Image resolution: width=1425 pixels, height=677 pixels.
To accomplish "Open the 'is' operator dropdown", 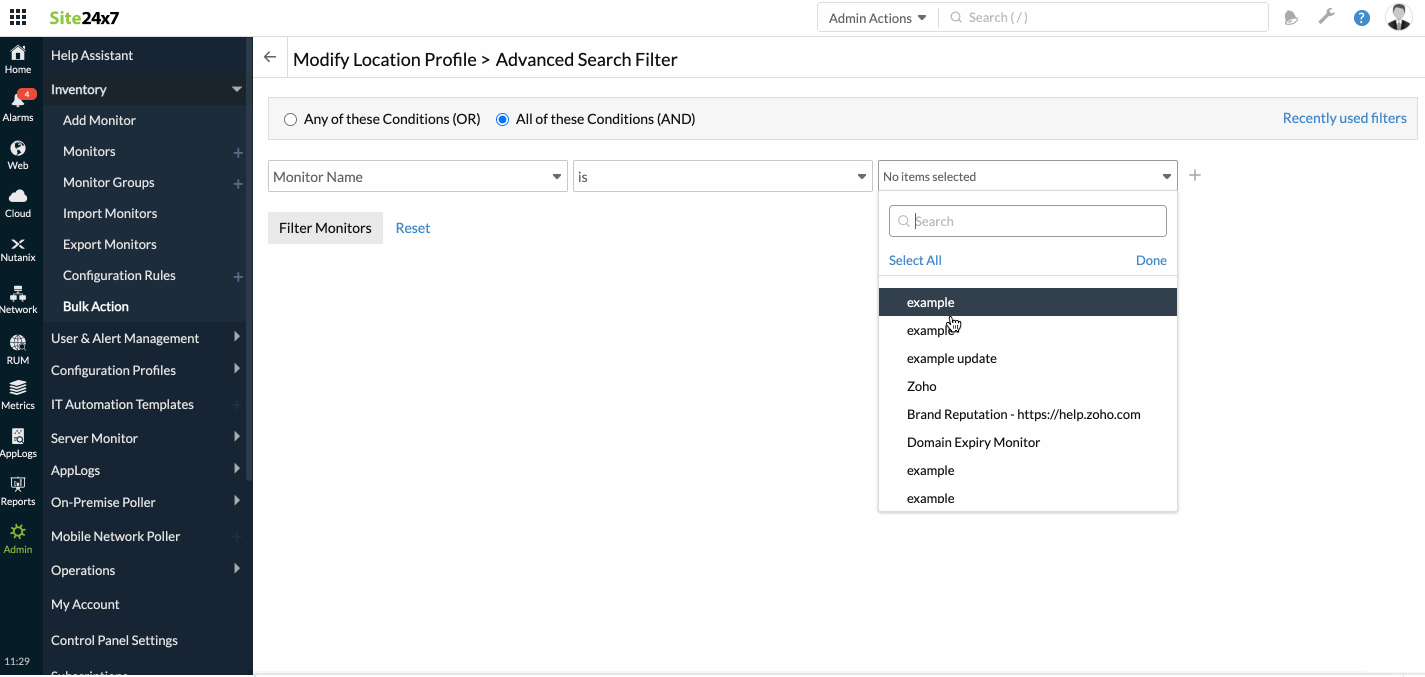I will coord(722,177).
